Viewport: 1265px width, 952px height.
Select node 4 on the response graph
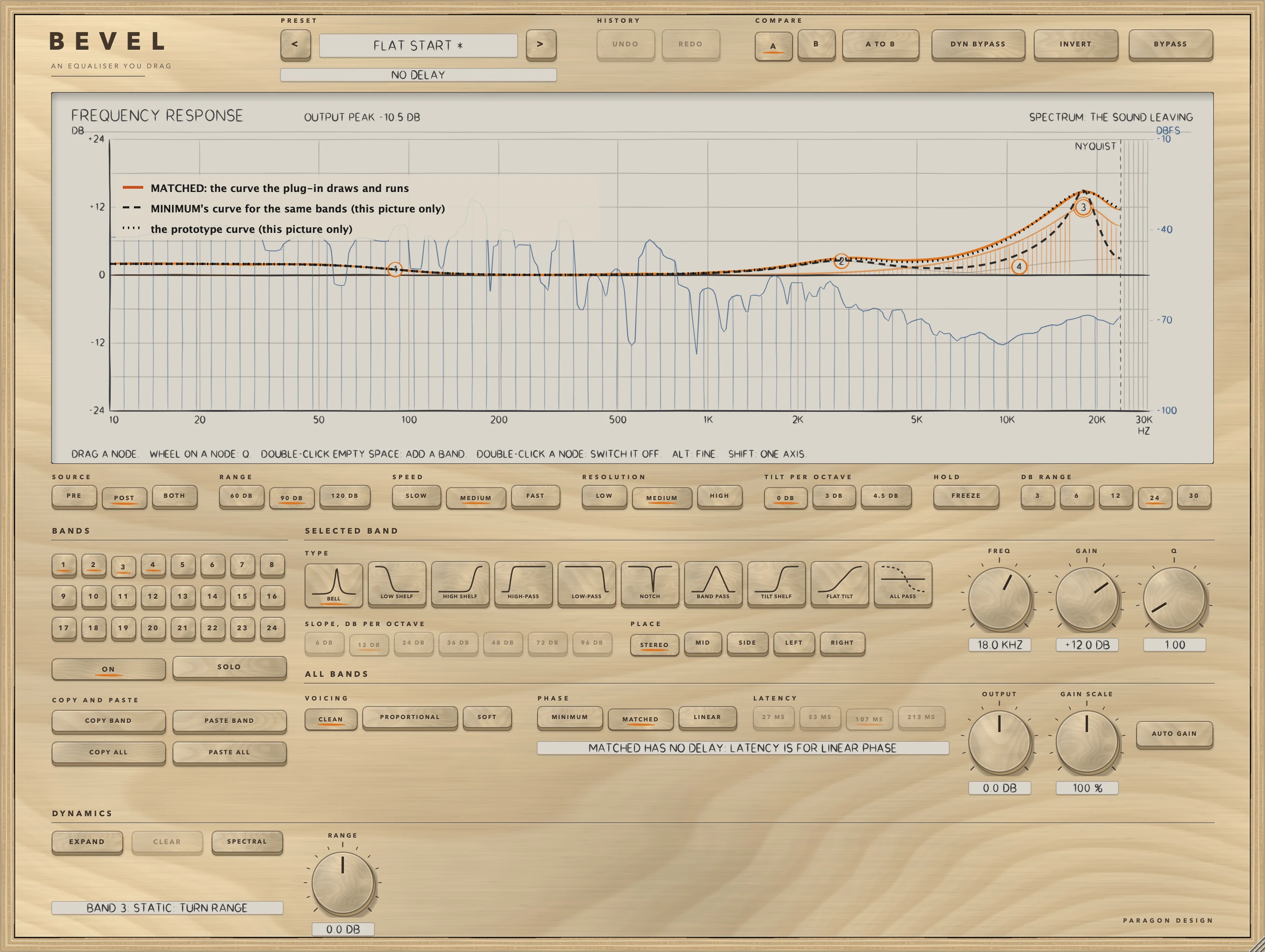pyautogui.click(x=1019, y=266)
